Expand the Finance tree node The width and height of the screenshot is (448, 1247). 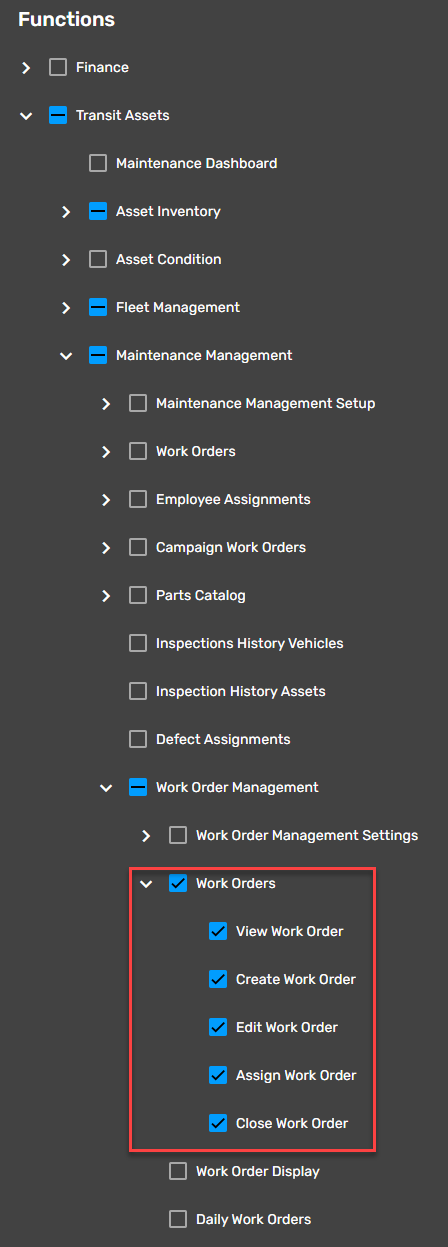[x=26, y=67]
